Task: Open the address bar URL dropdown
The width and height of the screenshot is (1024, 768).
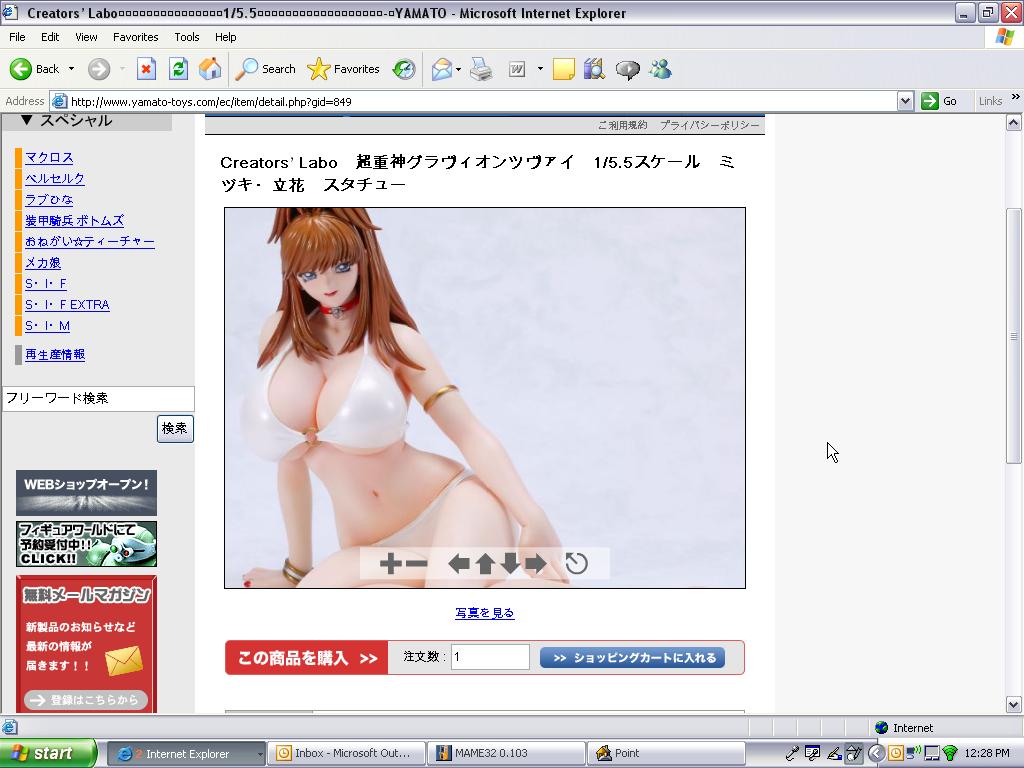Action: click(905, 101)
